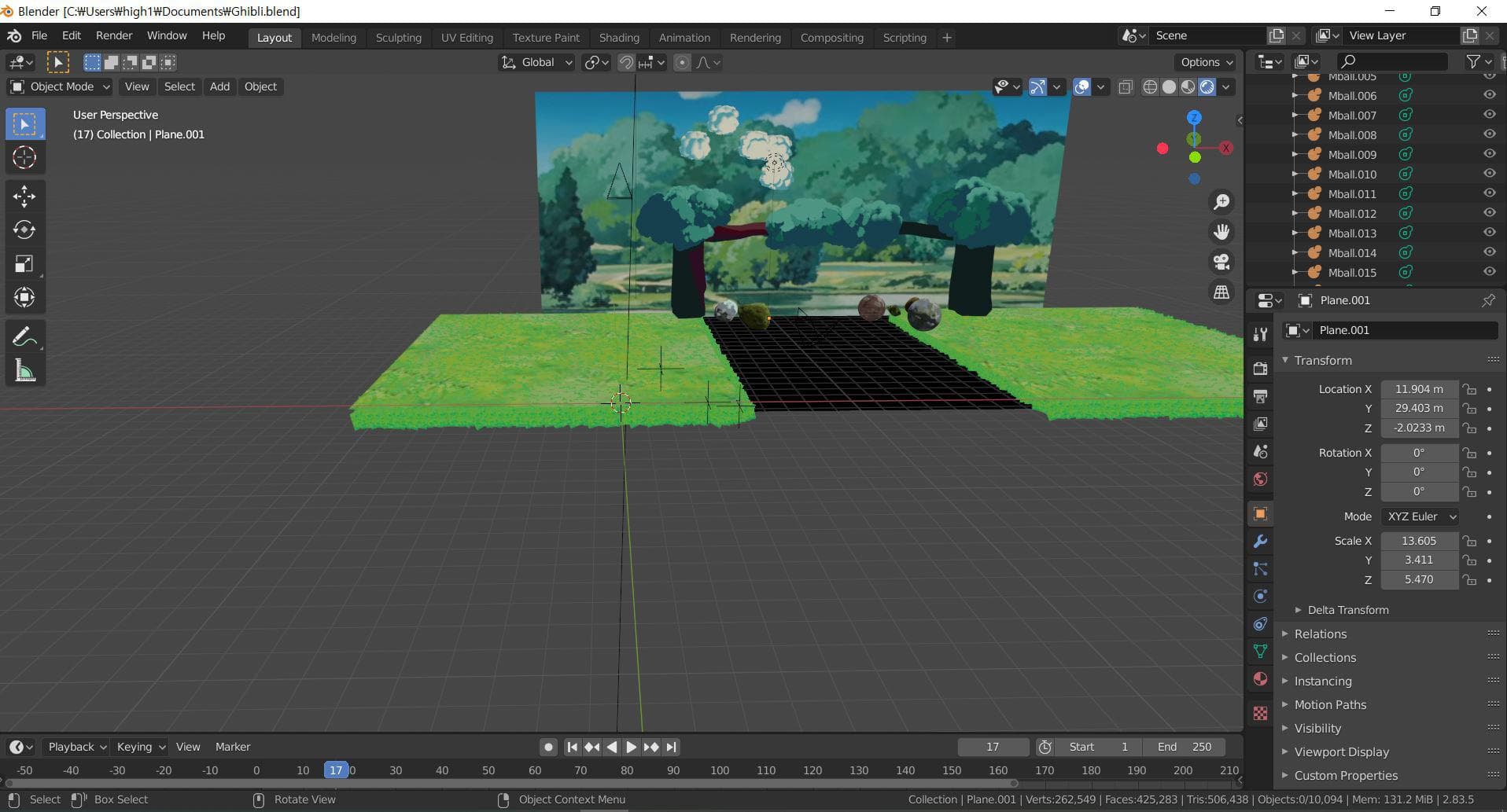Open the Object Mode dropdown
The width and height of the screenshot is (1507, 812).
60,86
